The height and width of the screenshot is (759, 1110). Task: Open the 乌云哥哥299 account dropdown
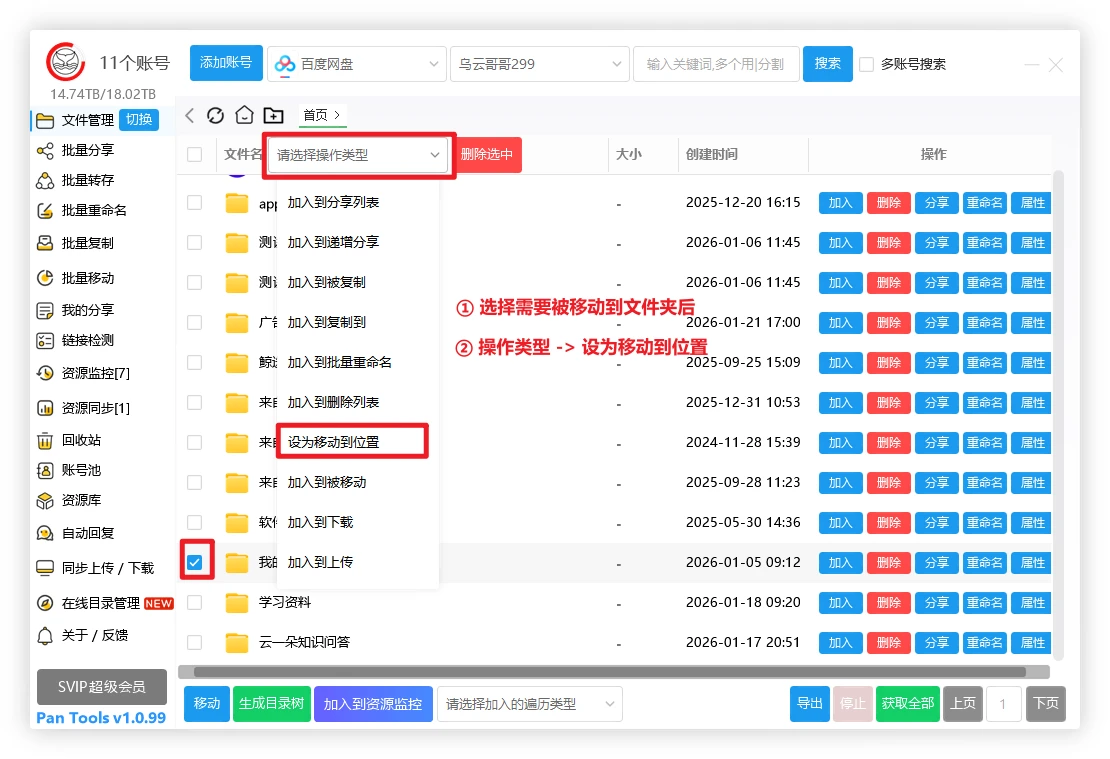540,64
